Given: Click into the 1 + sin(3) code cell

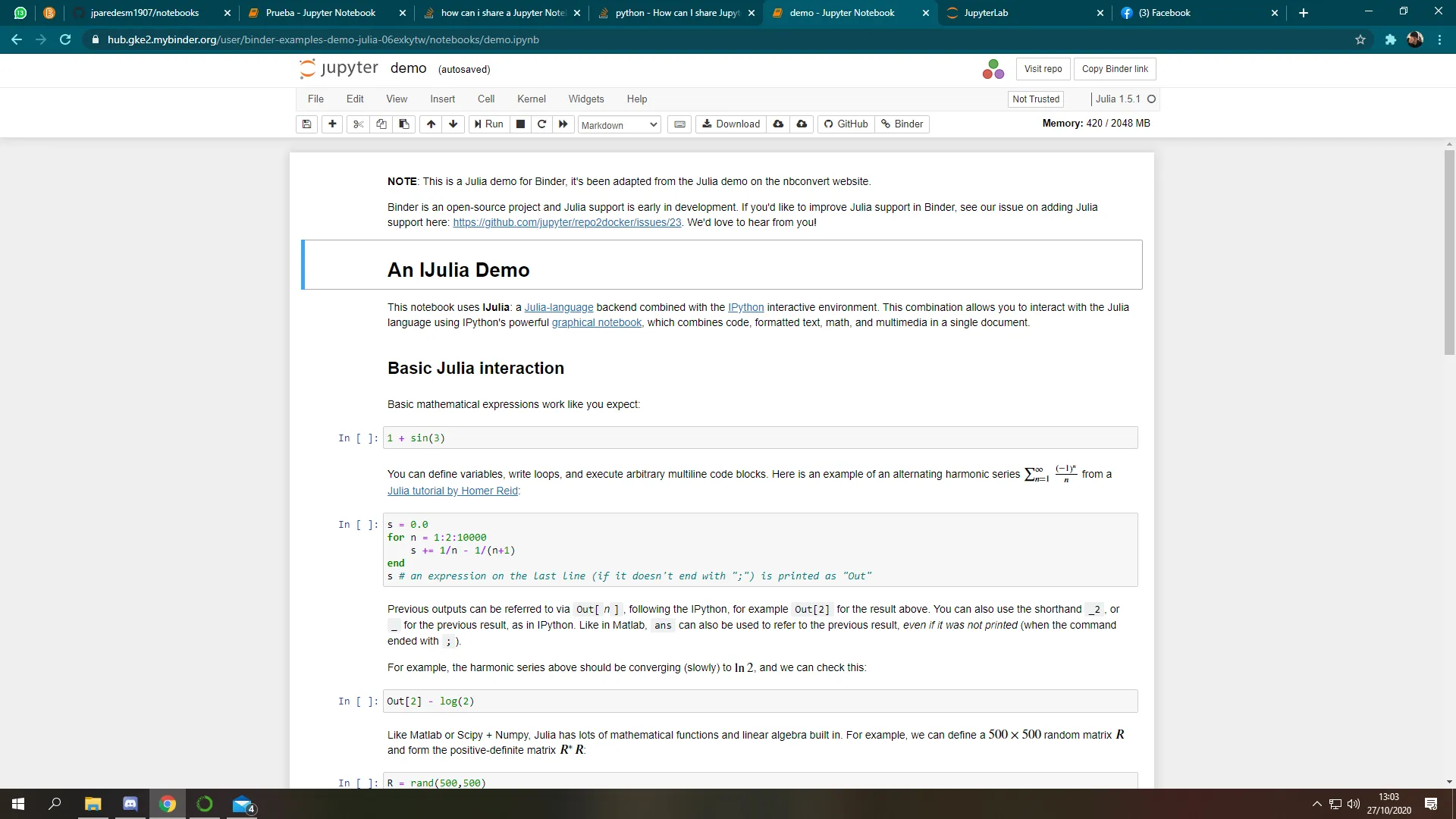Looking at the screenshot, I should (x=758, y=438).
